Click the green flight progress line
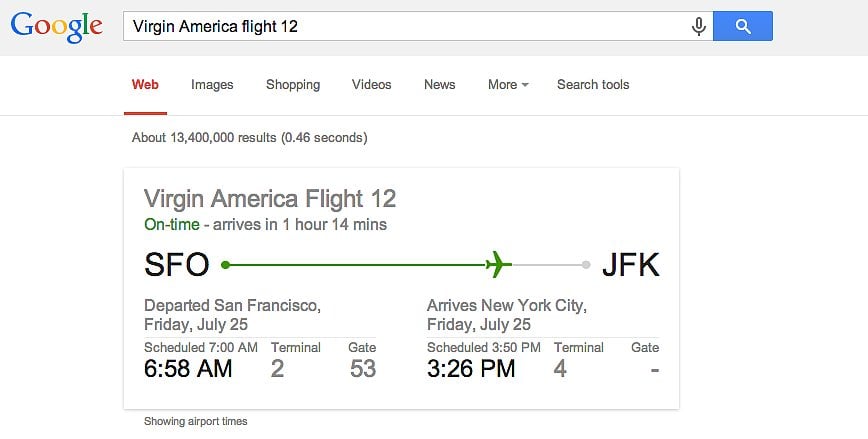 click(357, 265)
